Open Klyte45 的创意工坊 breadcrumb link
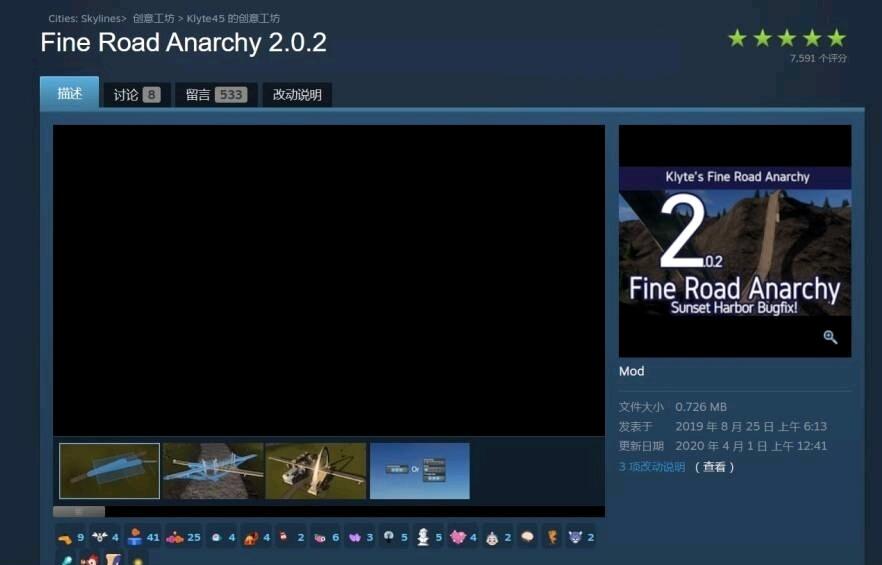This screenshot has width=882, height=565. coord(233,19)
